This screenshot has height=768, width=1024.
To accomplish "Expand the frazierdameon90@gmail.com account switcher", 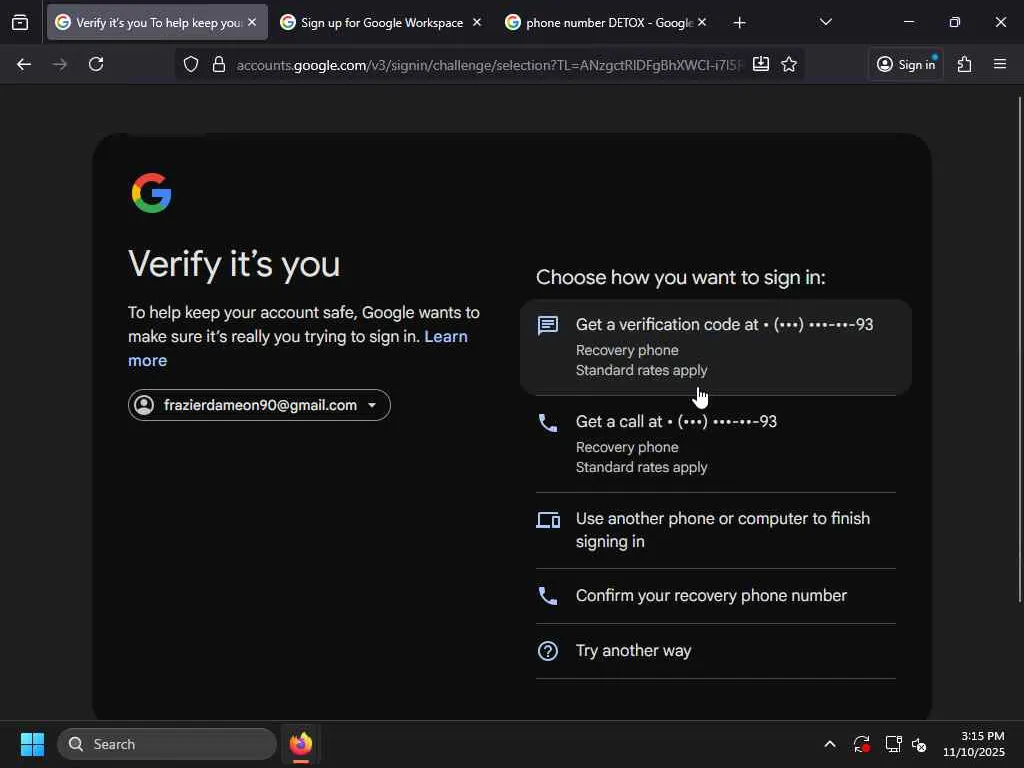I will (259, 405).
